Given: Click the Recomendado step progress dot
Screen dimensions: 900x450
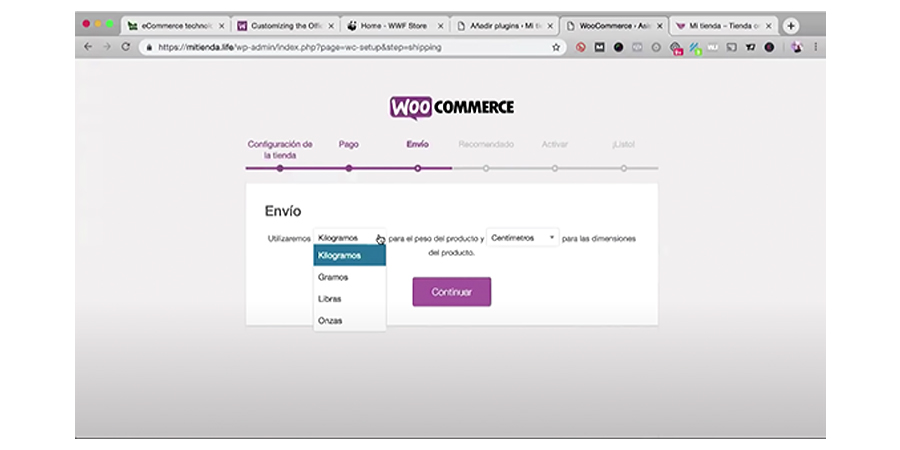Looking at the screenshot, I should pos(486,168).
